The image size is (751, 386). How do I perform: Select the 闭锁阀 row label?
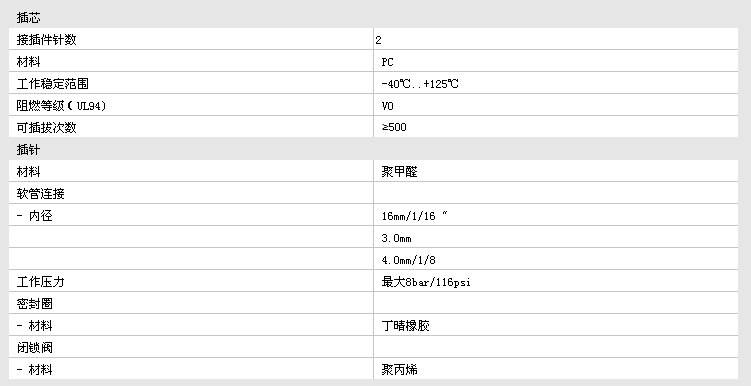pos(34,348)
